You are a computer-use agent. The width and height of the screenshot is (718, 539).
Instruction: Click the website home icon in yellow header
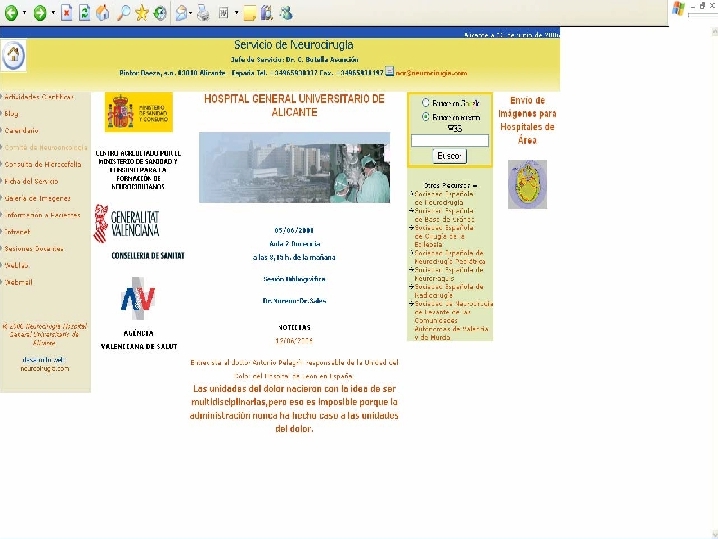(13, 55)
